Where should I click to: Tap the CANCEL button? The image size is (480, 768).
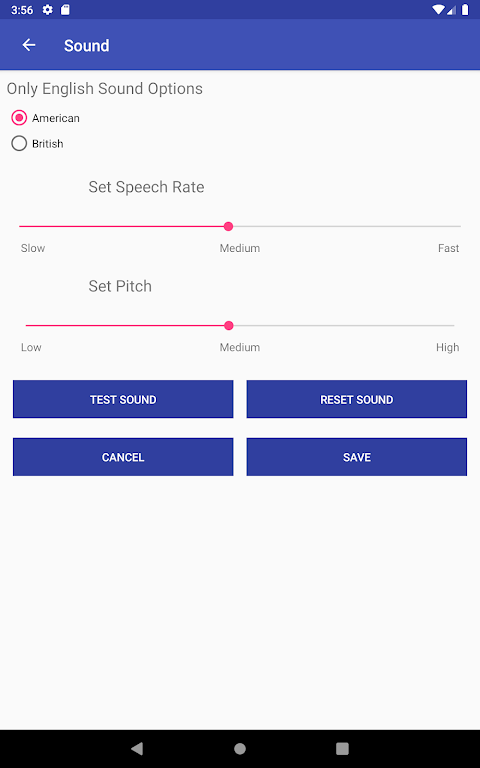click(123, 457)
